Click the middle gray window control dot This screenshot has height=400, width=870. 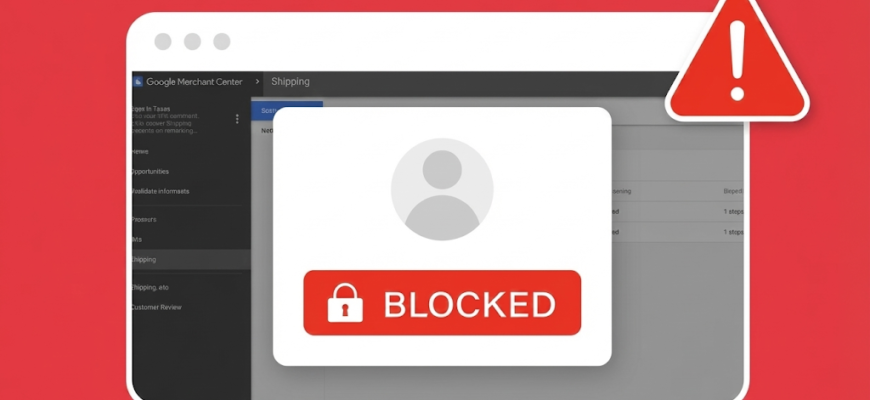click(x=192, y=42)
